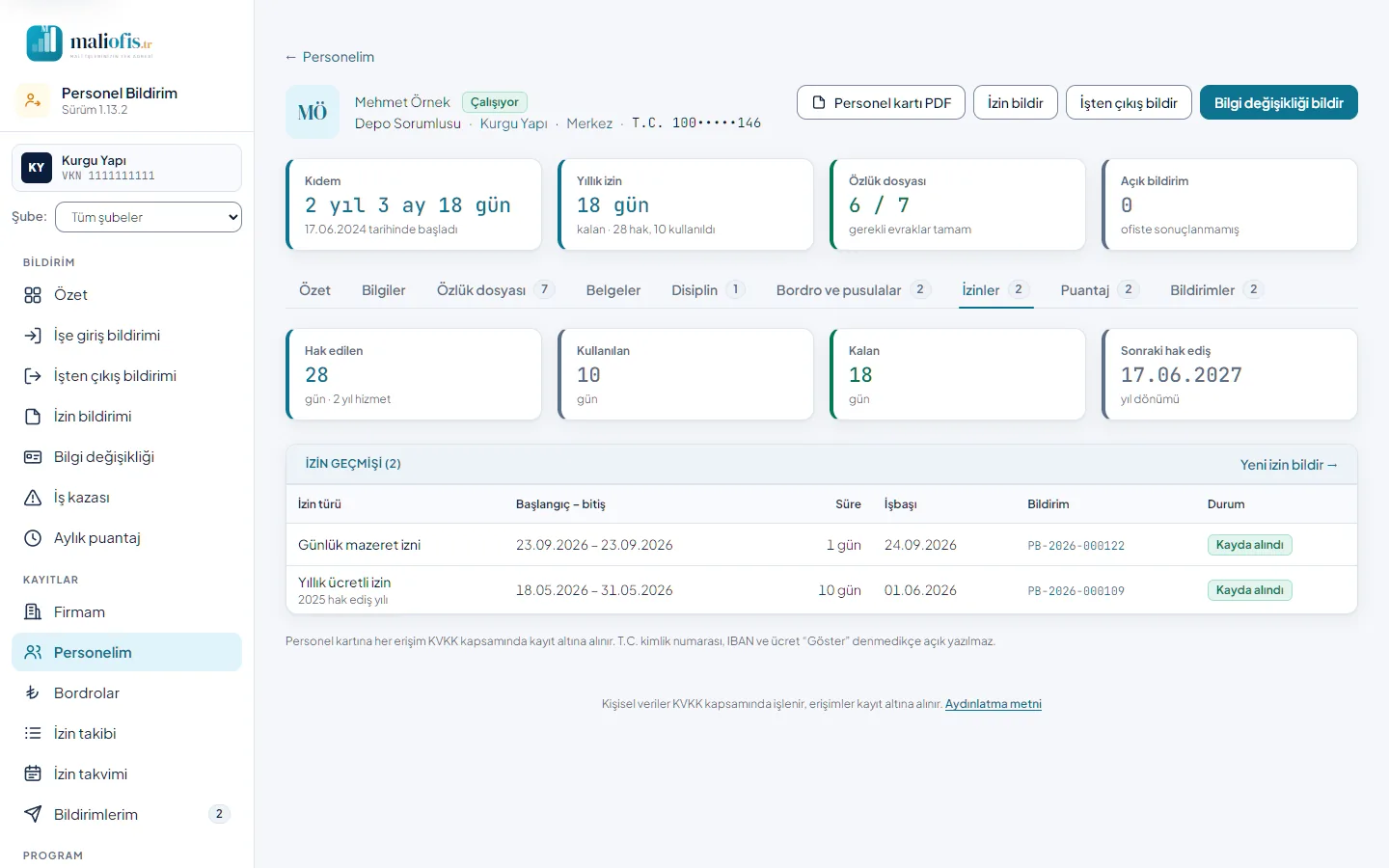This screenshot has width=1389, height=868.
Task: Select the Disiplin tab
Action: 708,290
